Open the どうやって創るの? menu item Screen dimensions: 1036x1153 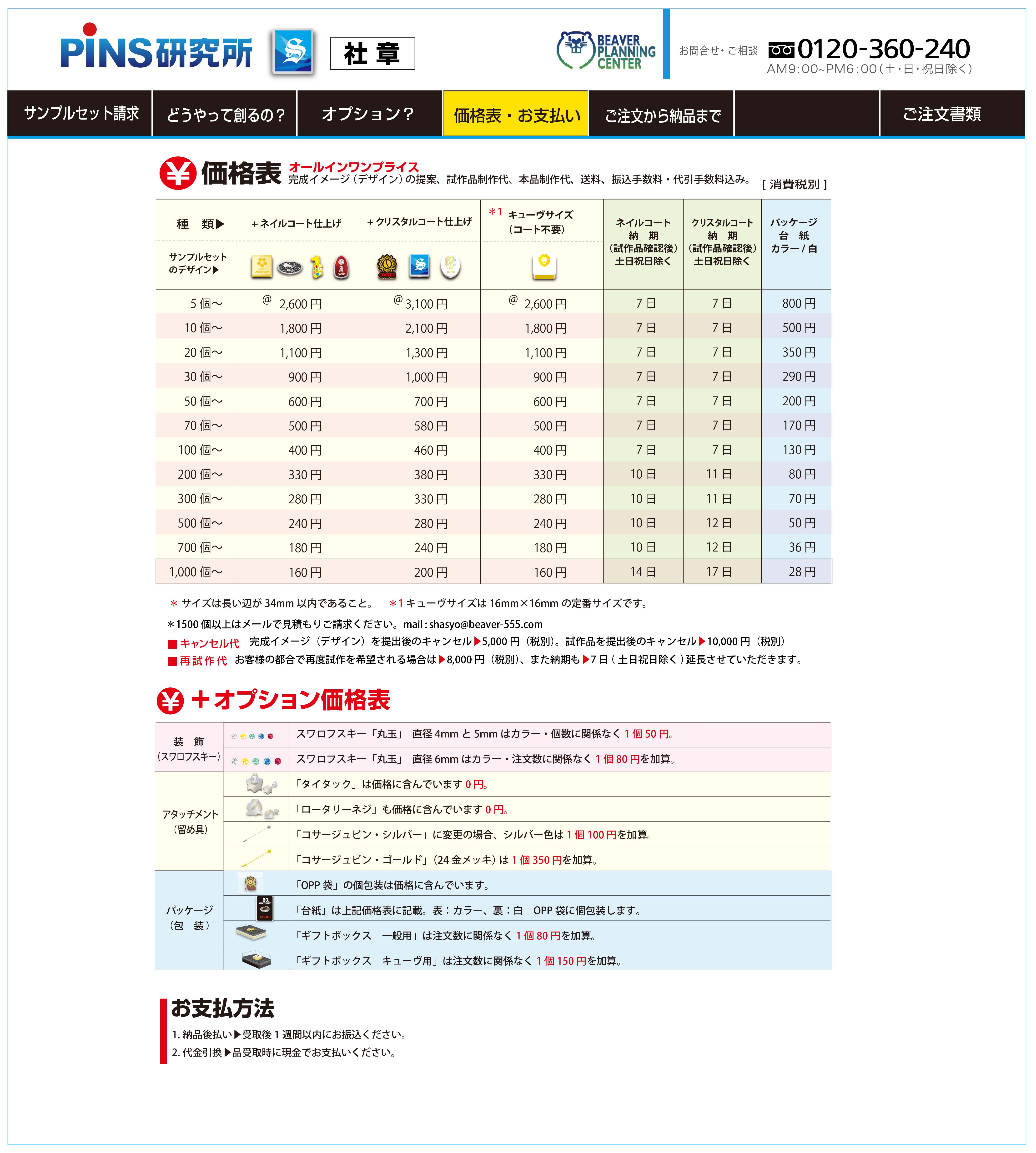225,113
